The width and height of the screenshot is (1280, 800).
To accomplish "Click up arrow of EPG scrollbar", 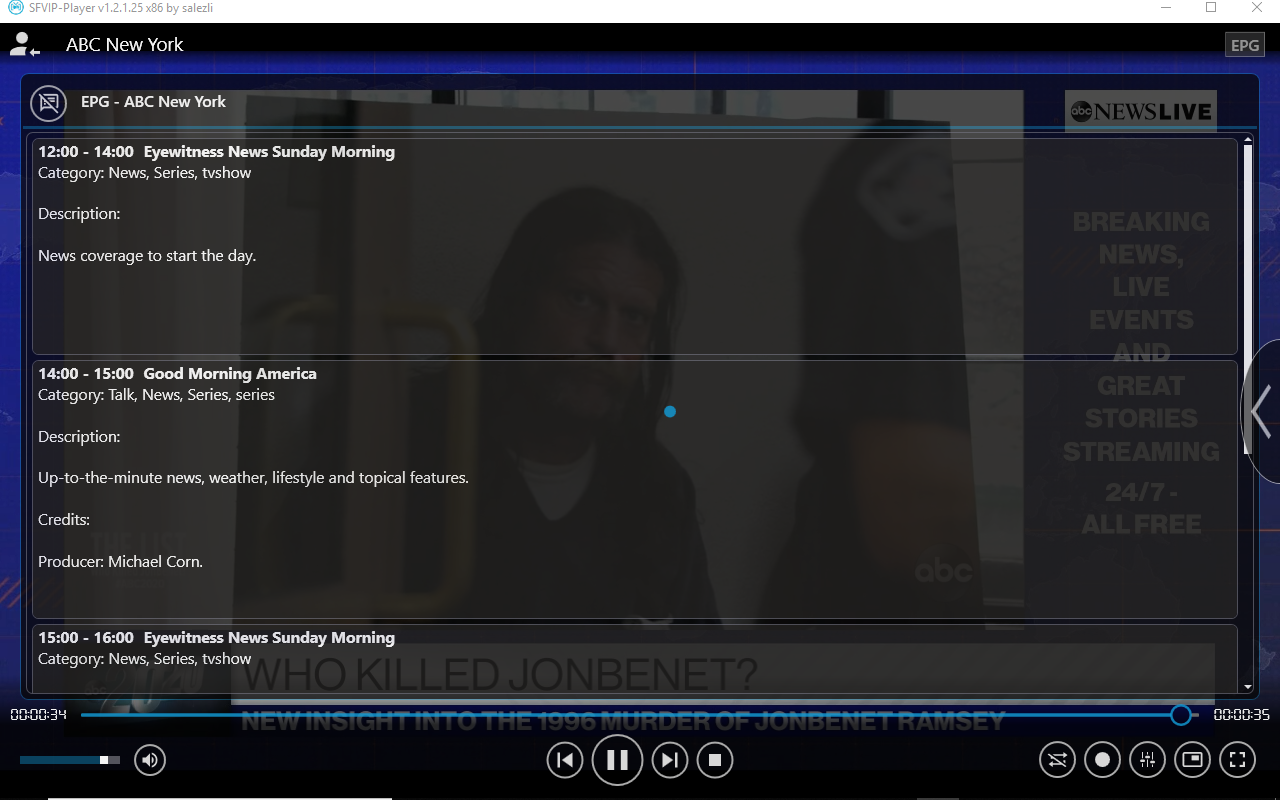I will [1248, 140].
